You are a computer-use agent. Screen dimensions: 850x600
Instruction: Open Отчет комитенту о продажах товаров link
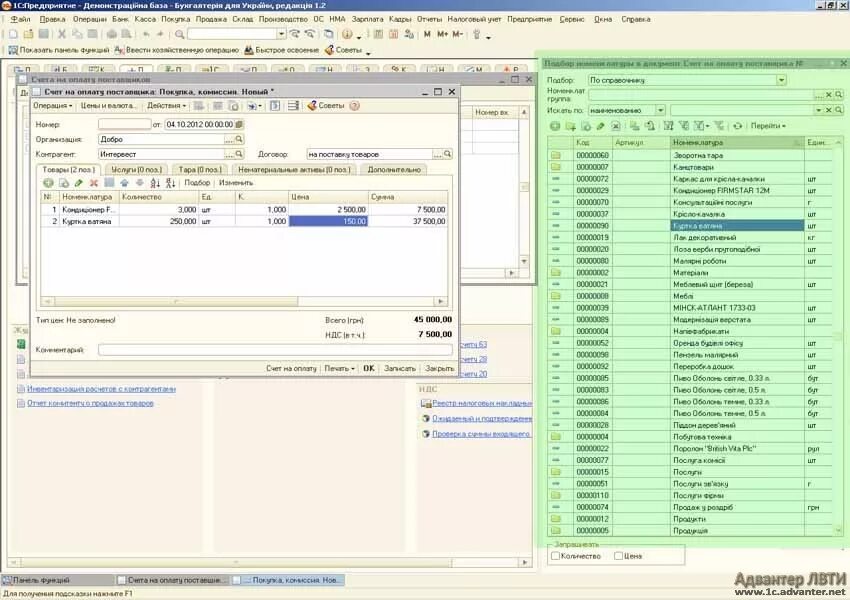pyautogui.click(x=90, y=403)
